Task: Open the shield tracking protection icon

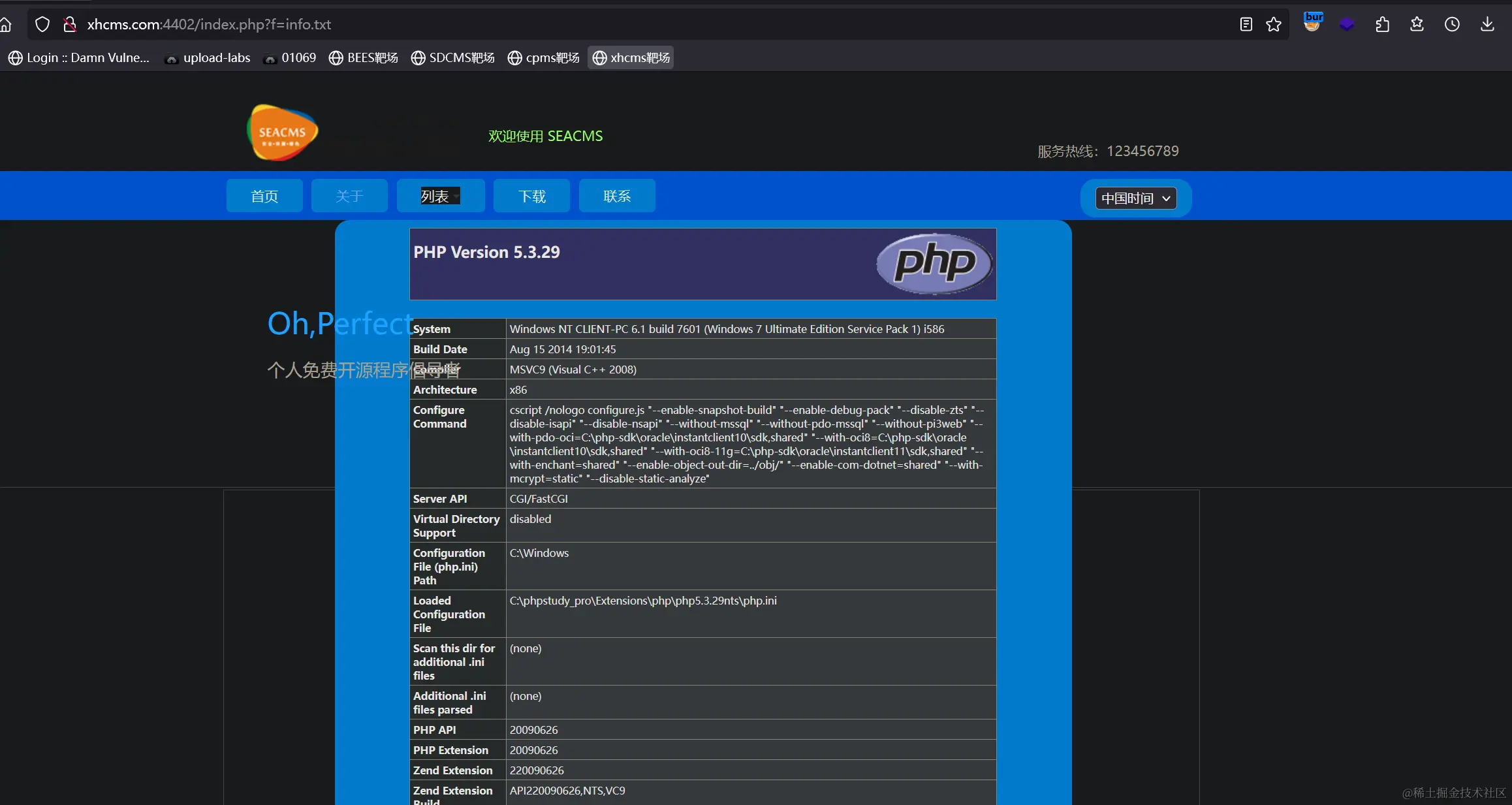Action: pos(42,25)
